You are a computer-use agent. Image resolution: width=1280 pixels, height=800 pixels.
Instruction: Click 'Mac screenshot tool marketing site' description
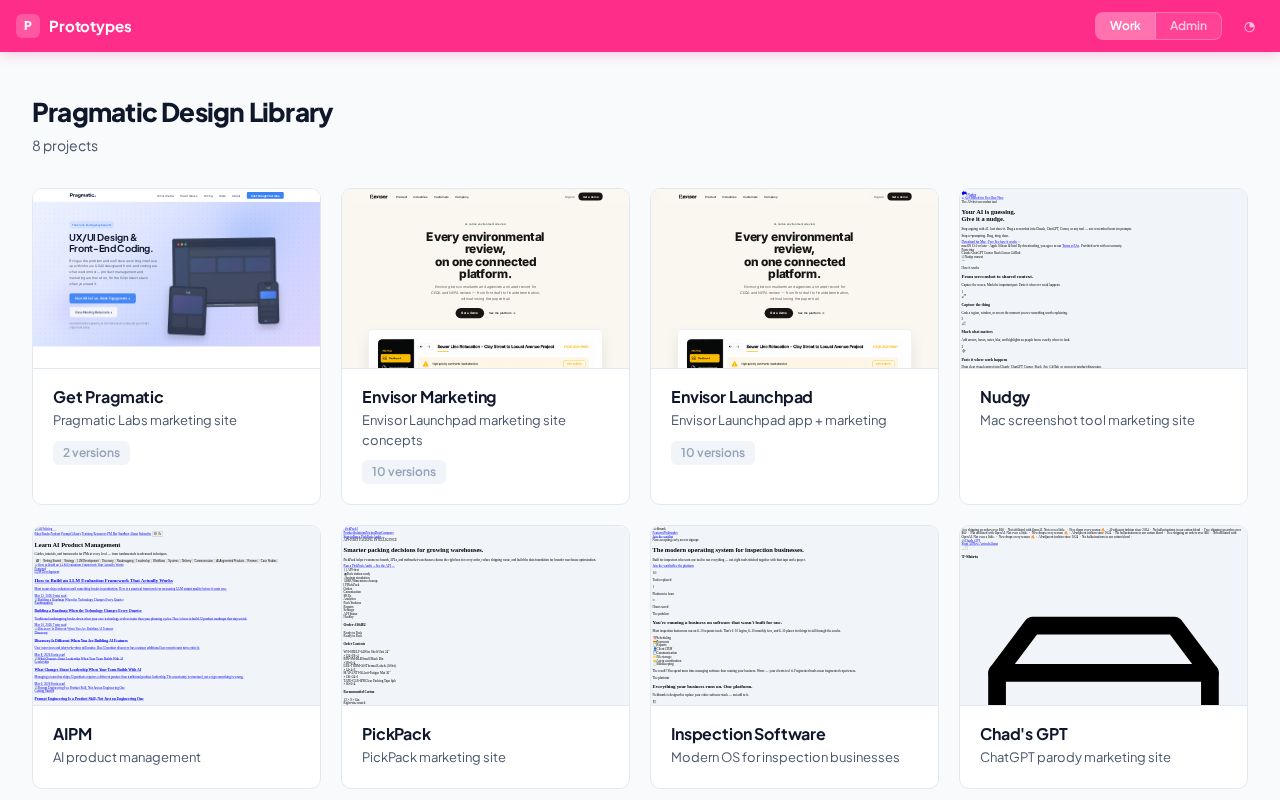tap(1087, 420)
